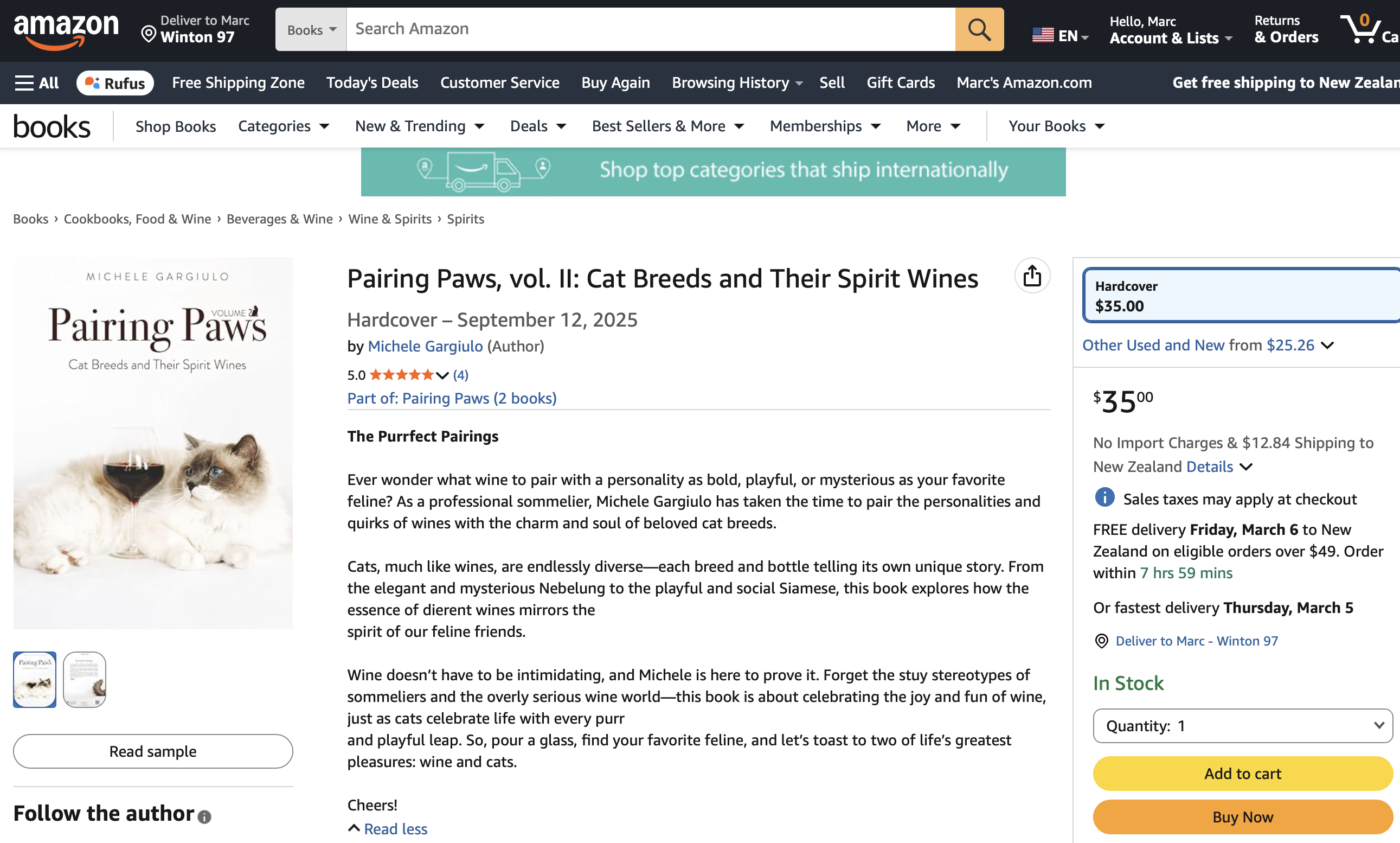Viewport: 1400px width, 843px height.
Task: Click the Amazon logo
Action: tap(66, 31)
